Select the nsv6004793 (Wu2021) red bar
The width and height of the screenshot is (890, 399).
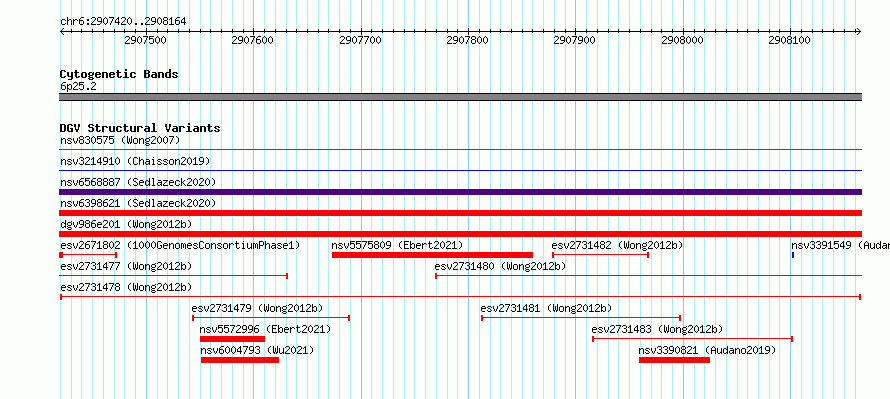tap(240, 360)
